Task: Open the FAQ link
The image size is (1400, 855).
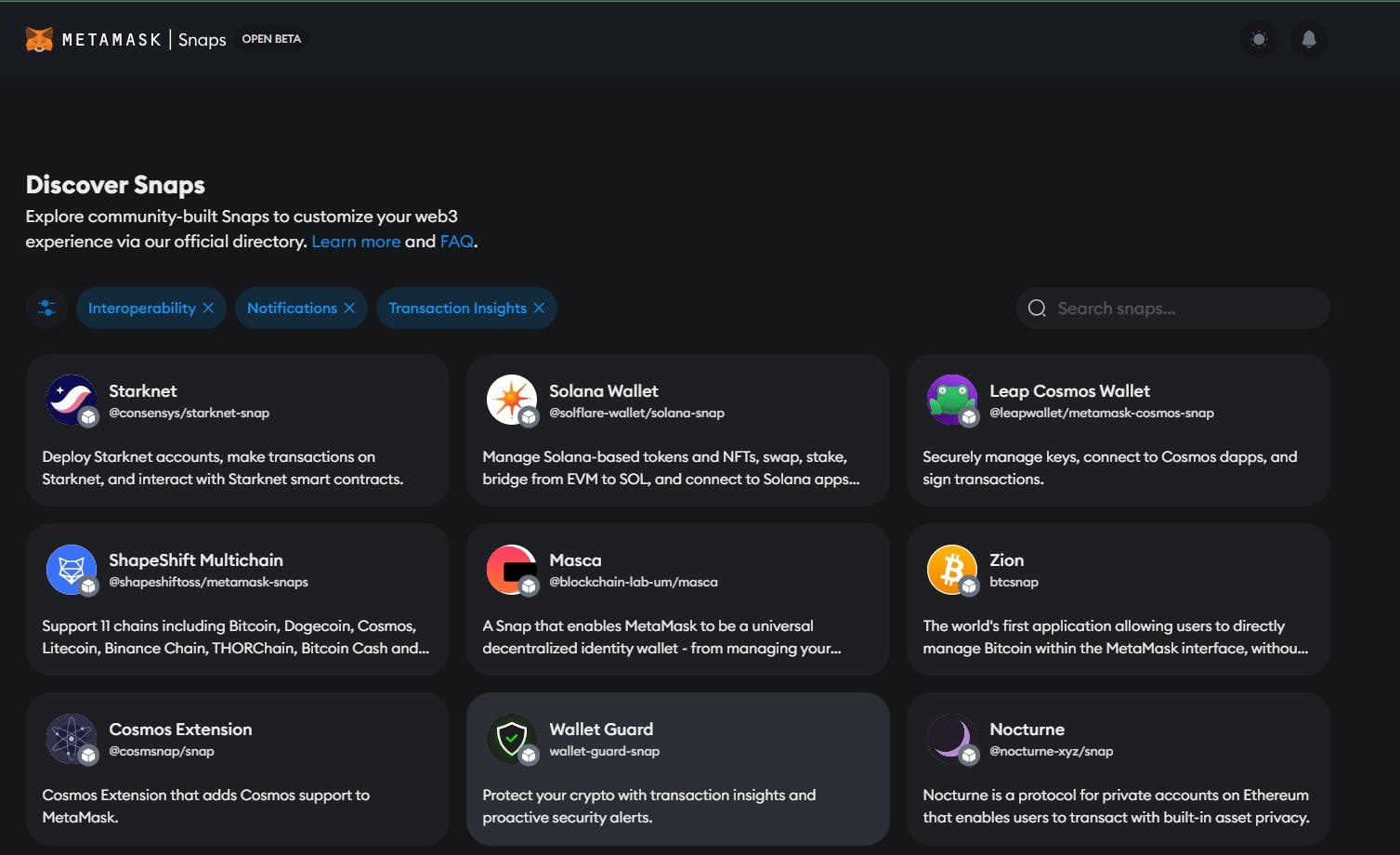Action: [x=456, y=242]
